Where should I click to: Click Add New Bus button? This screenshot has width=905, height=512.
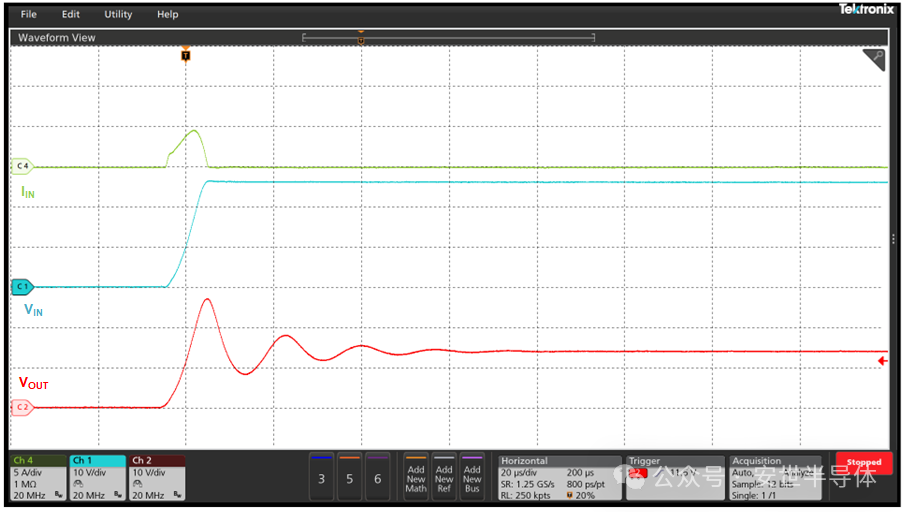472,477
